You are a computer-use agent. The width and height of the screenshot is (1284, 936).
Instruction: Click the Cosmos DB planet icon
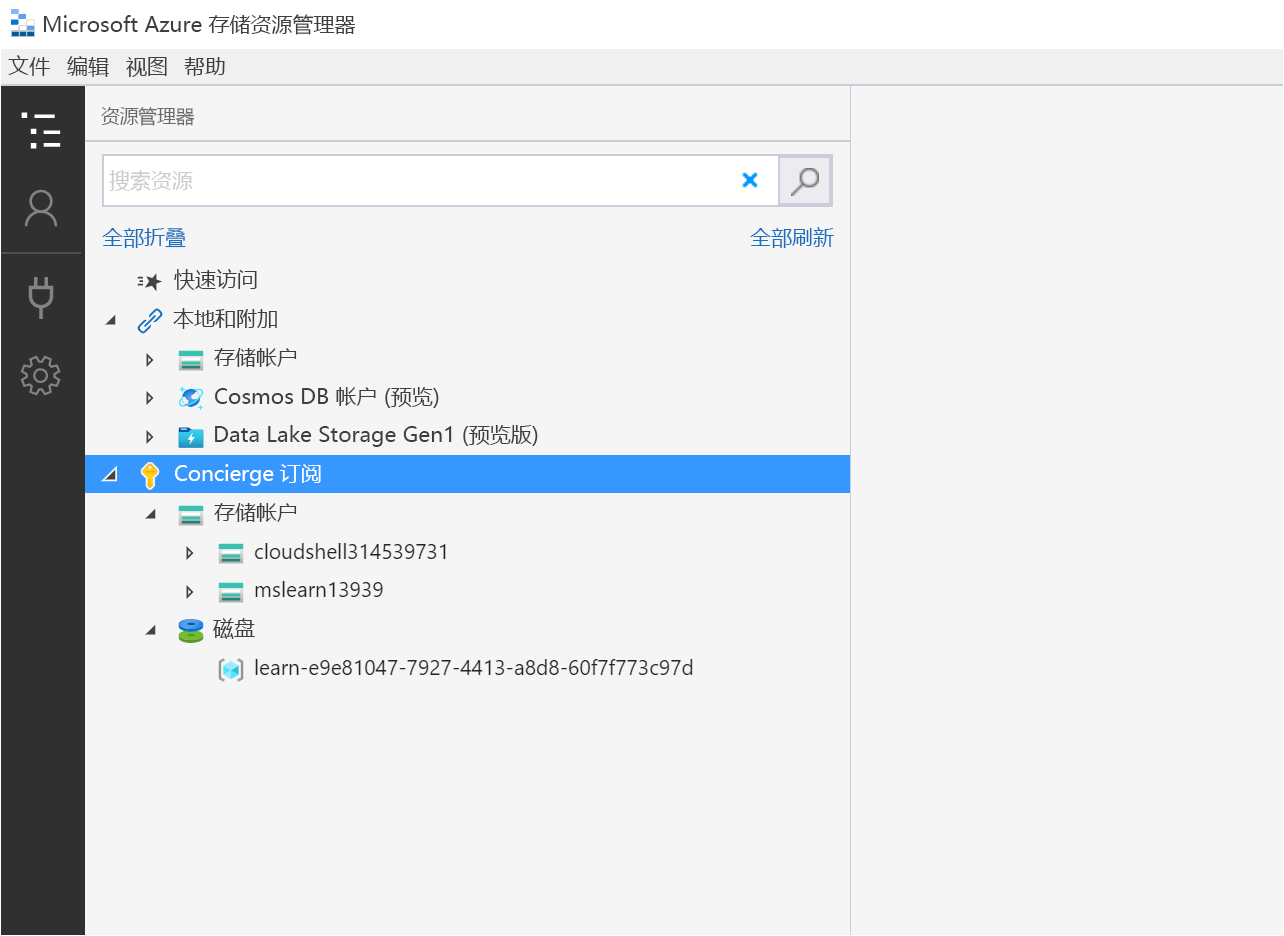click(x=190, y=397)
